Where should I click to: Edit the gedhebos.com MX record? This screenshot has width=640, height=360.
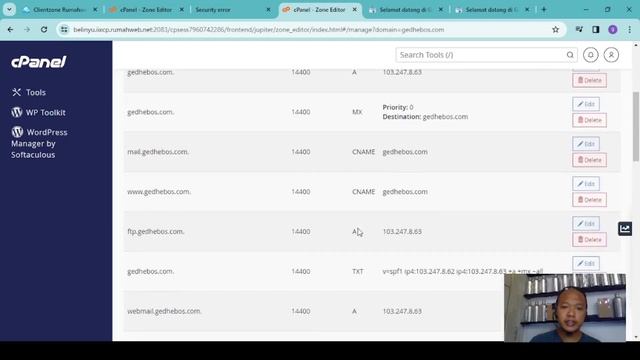coord(586,104)
